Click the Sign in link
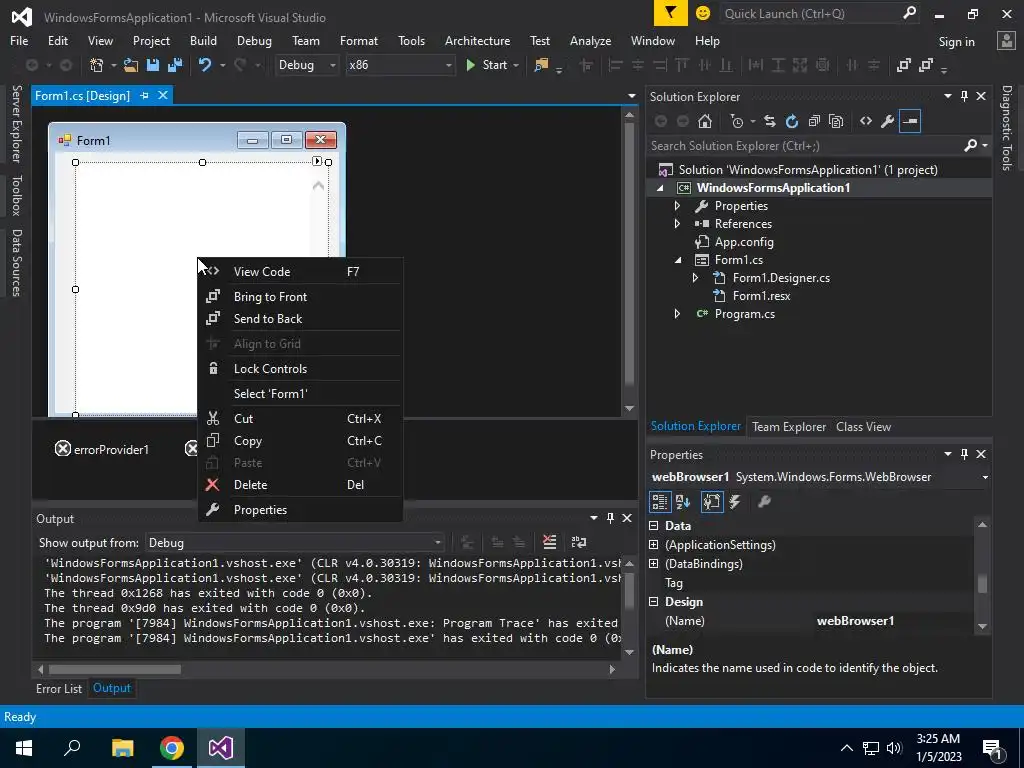This screenshot has width=1024, height=768. (x=956, y=42)
